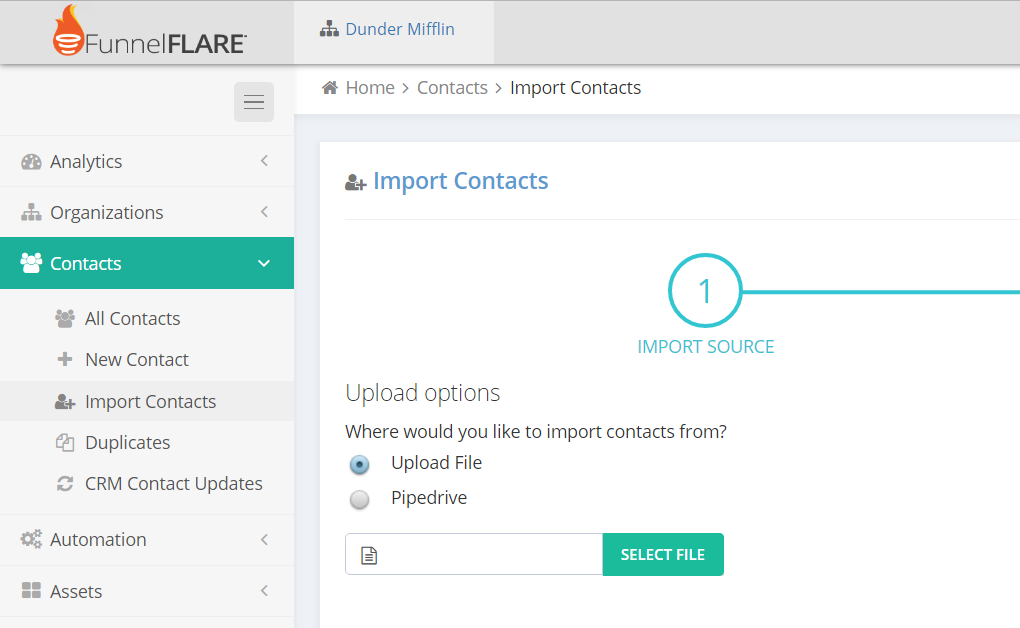The width and height of the screenshot is (1020, 628).
Task: Click the file name input field
Action: 474,554
